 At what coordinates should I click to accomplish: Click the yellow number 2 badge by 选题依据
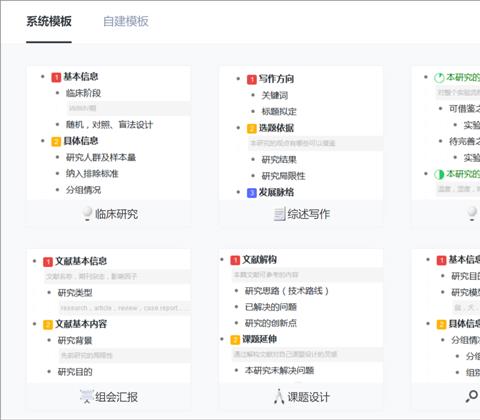point(252,129)
